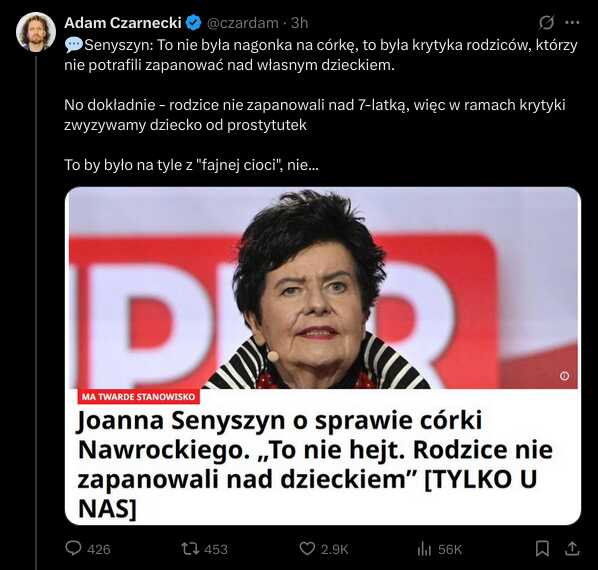View analytics via the bar chart icon

(424, 549)
